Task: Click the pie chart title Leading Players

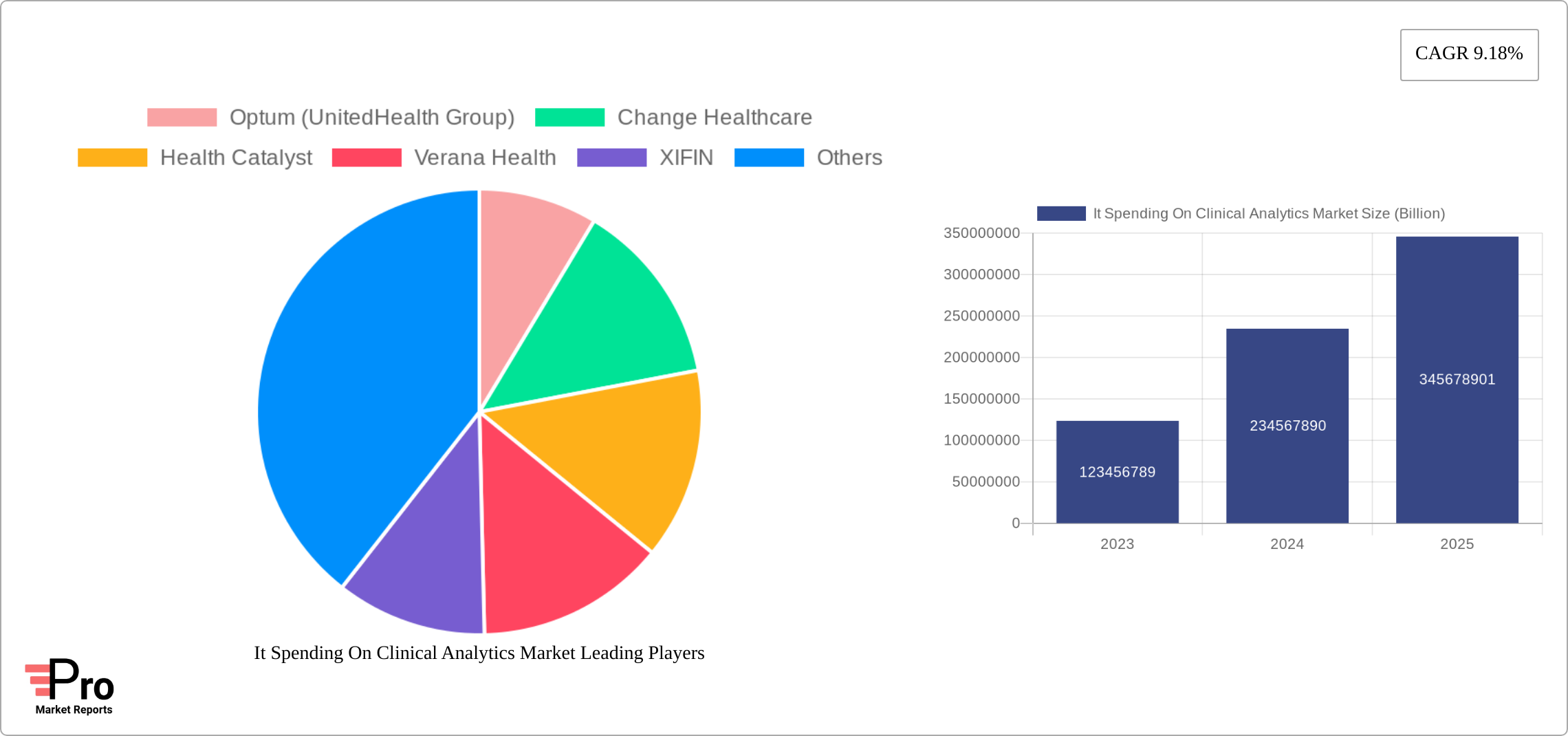Action: pyautogui.click(x=479, y=653)
